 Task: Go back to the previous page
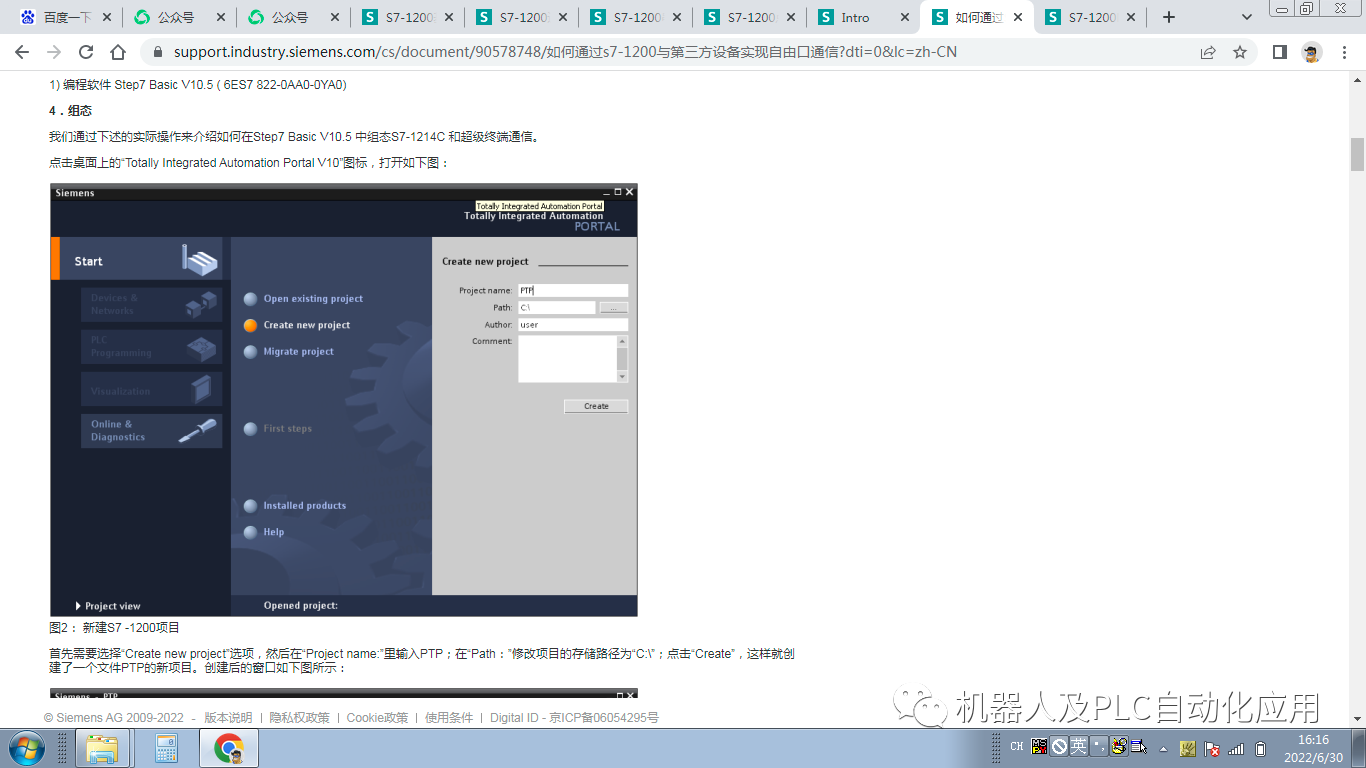[x=22, y=52]
